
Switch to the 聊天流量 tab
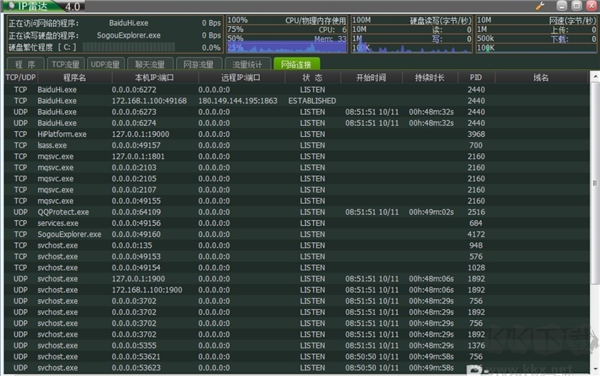click(150, 64)
